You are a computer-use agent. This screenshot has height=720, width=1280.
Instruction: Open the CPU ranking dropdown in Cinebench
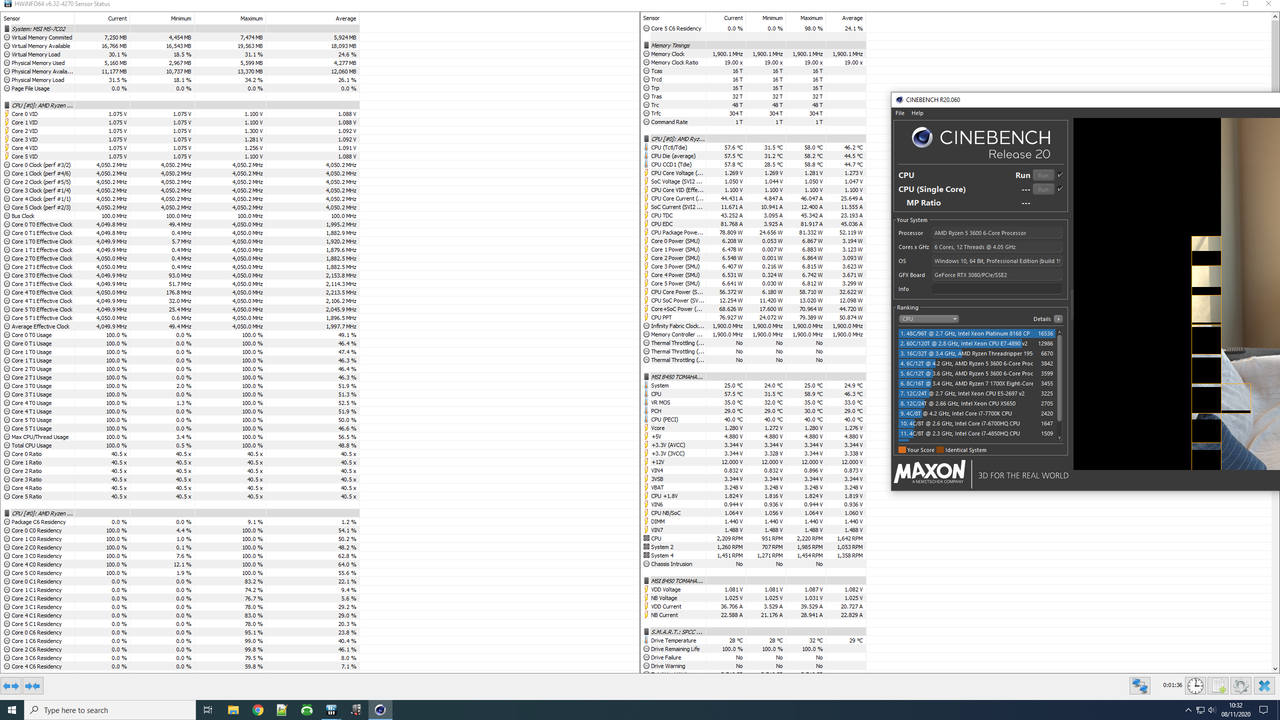point(929,319)
